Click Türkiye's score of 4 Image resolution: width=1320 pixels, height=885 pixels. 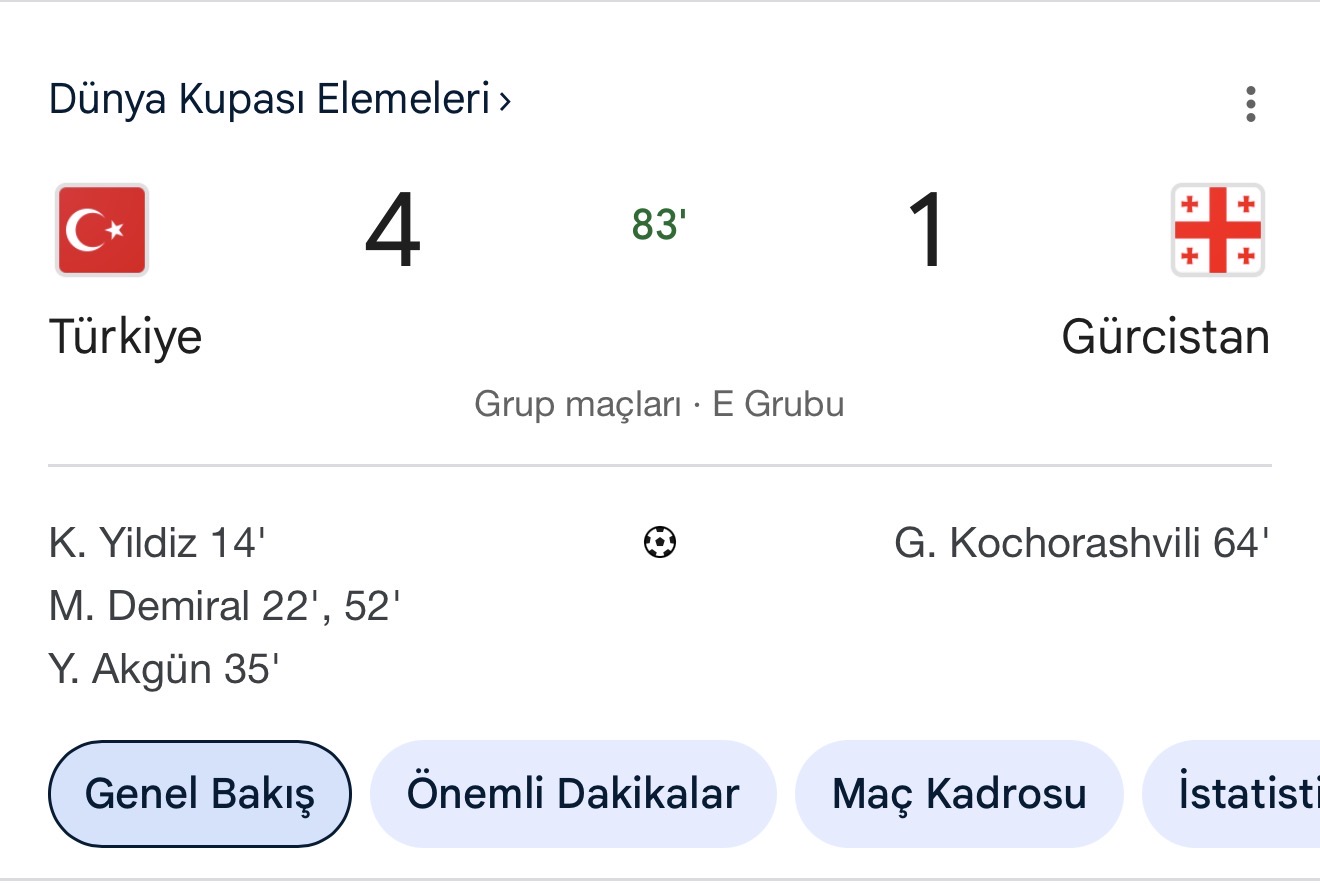392,232
